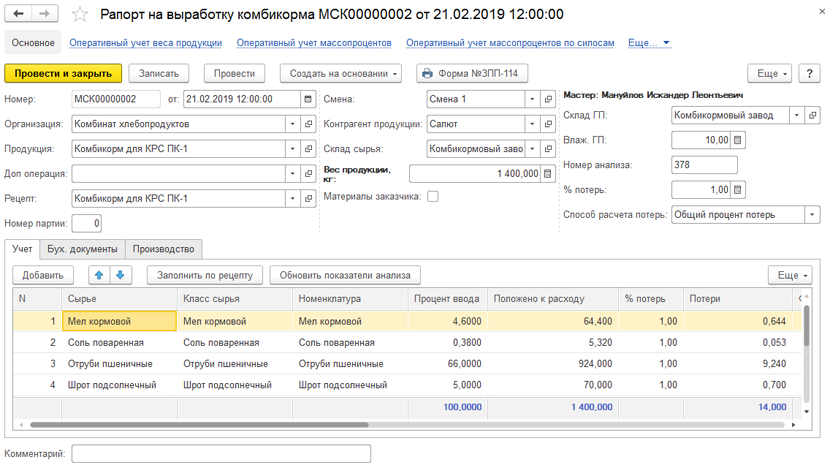Screen dimensions: 830x465
Task: Go forward with the right arrow button
Action: coord(45,14)
